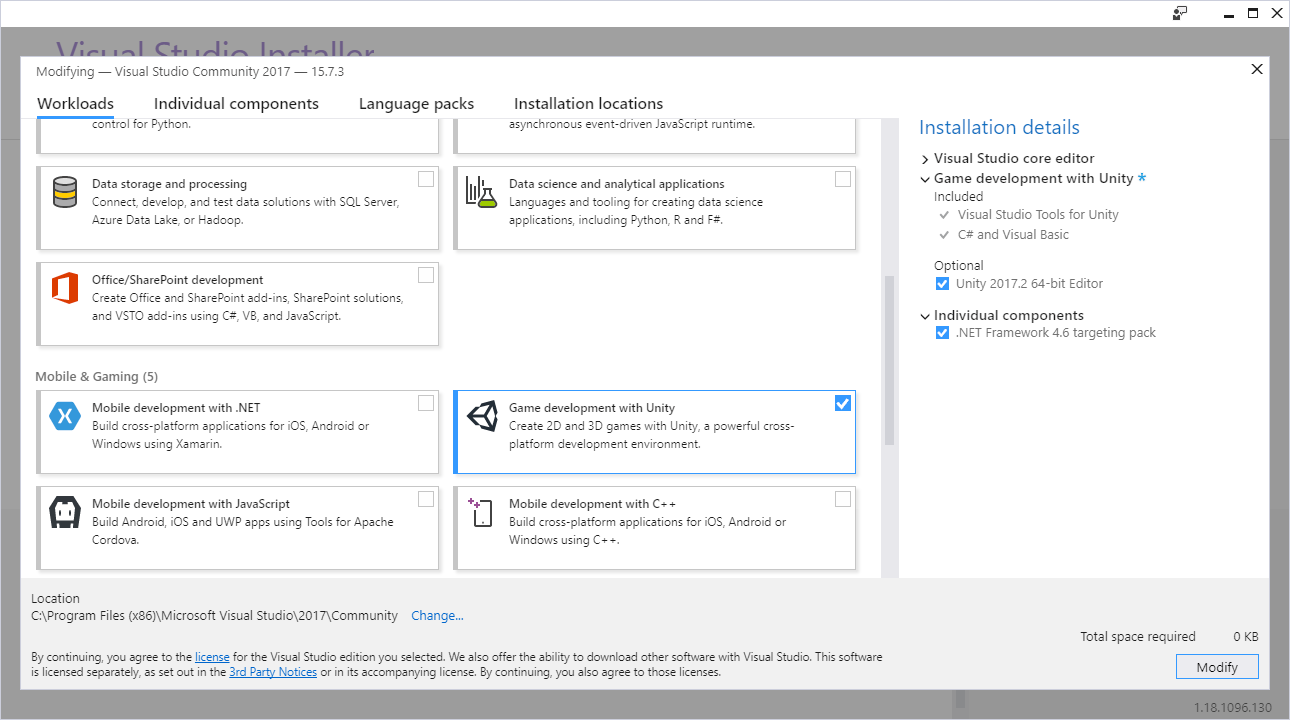Image resolution: width=1290 pixels, height=720 pixels.
Task: Click the Data storage and processing database icon
Action: [64, 194]
